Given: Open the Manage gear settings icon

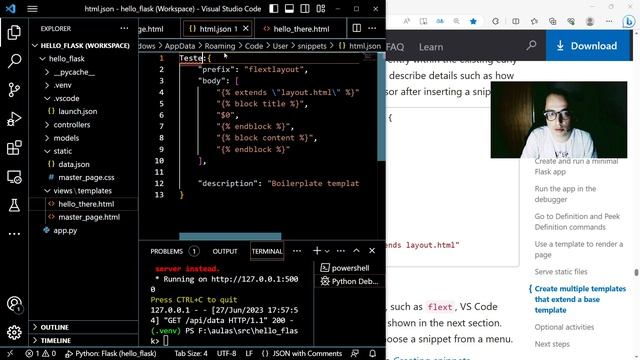Looking at the screenshot, I should tap(14, 332).
